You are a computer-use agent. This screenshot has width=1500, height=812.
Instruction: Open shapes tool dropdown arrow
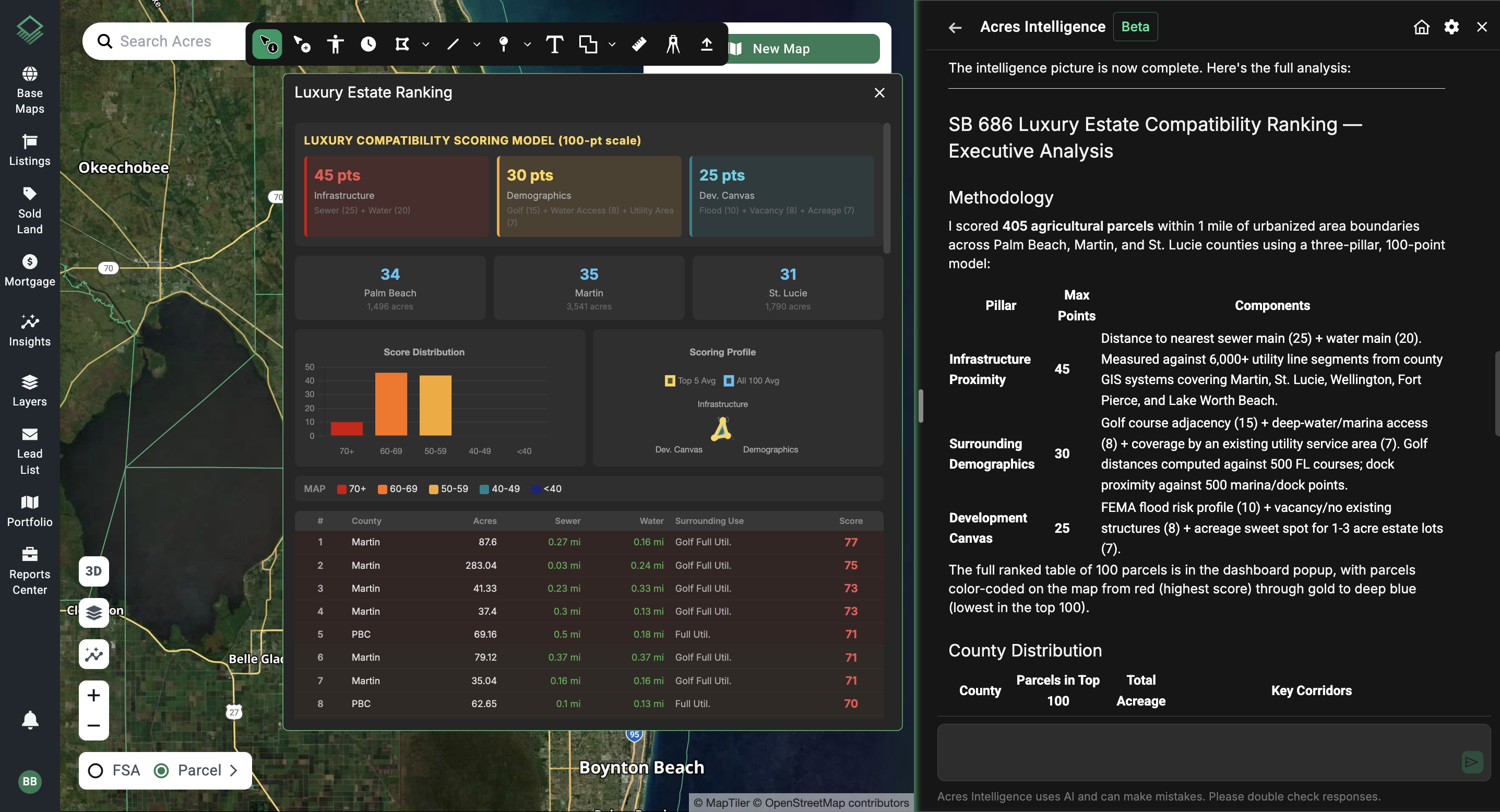coord(612,44)
